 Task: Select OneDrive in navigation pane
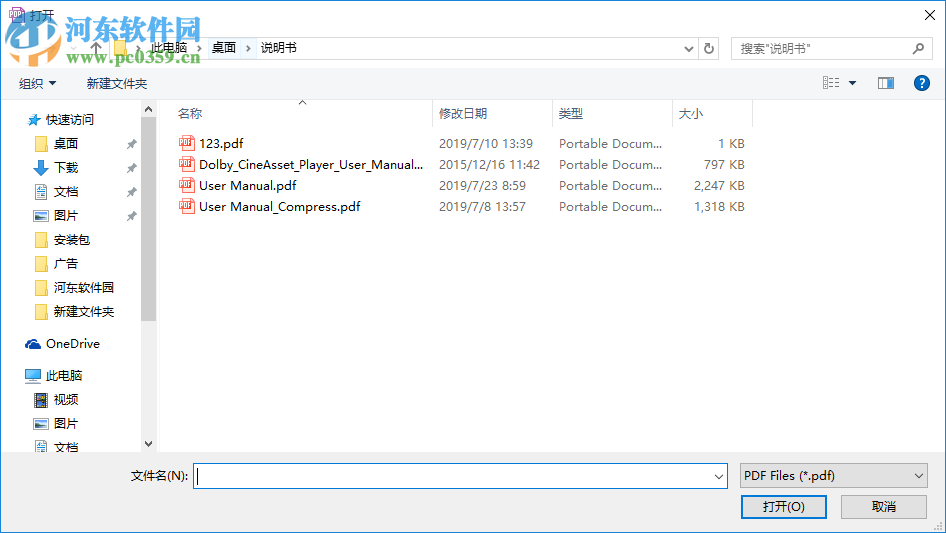pyautogui.click(x=73, y=344)
